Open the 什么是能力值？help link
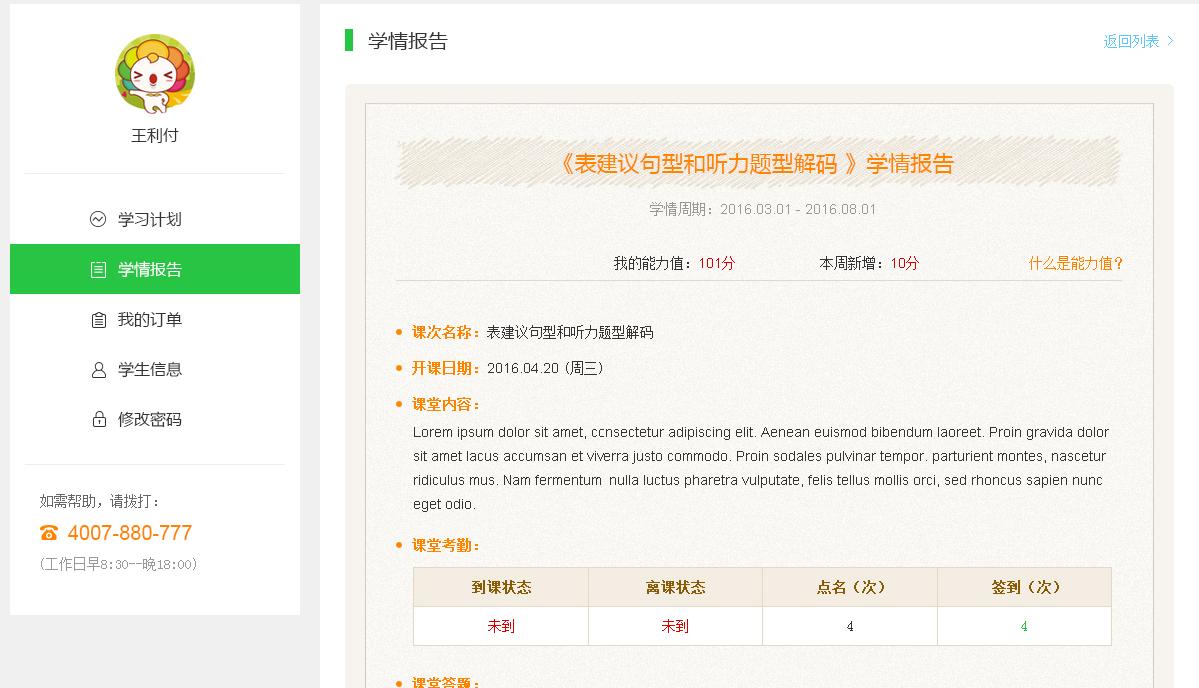1199x688 pixels. pyautogui.click(x=1074, y=263)
